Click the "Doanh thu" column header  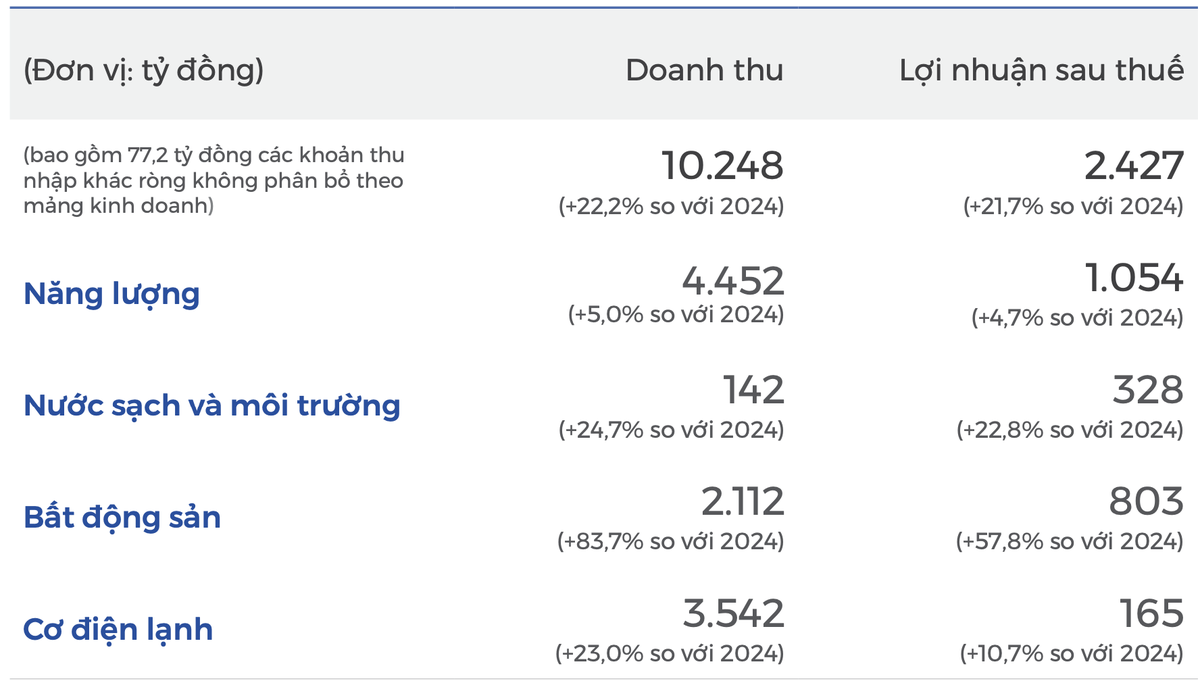[704, 70]
